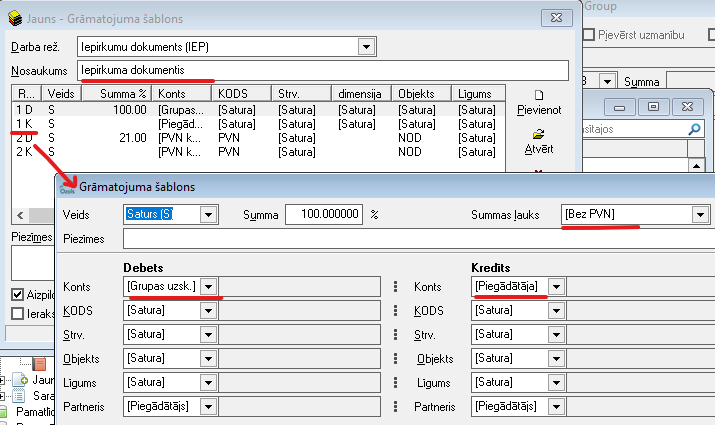The height and width of the screenshot is (425, 715).
Task: Click the KODS column header
Action: (x=242, y=93)
